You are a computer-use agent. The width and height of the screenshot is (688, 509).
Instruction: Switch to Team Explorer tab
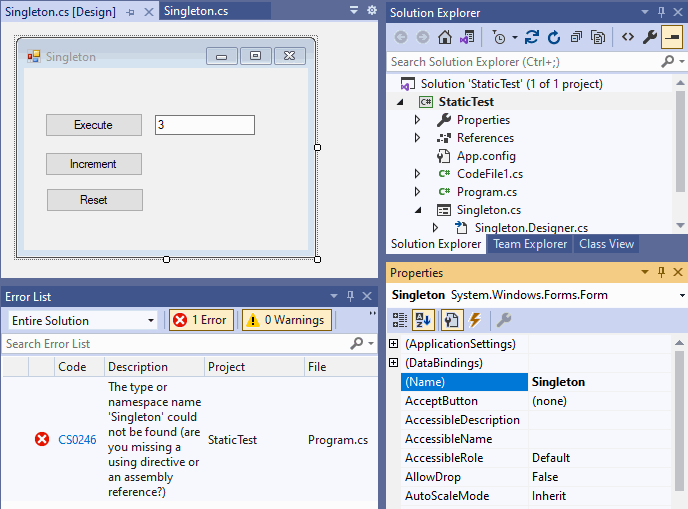(530, 244)
